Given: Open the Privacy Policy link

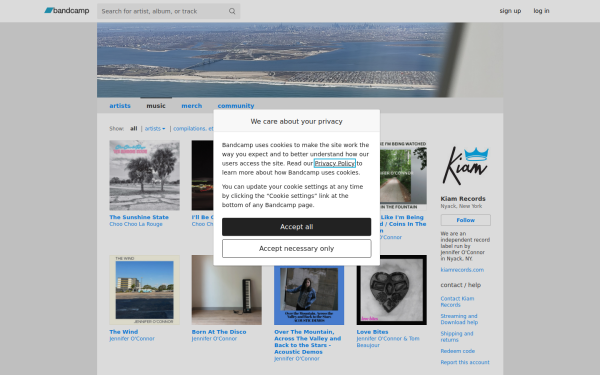Looking at the screenshot, I should tap(334, 163).
